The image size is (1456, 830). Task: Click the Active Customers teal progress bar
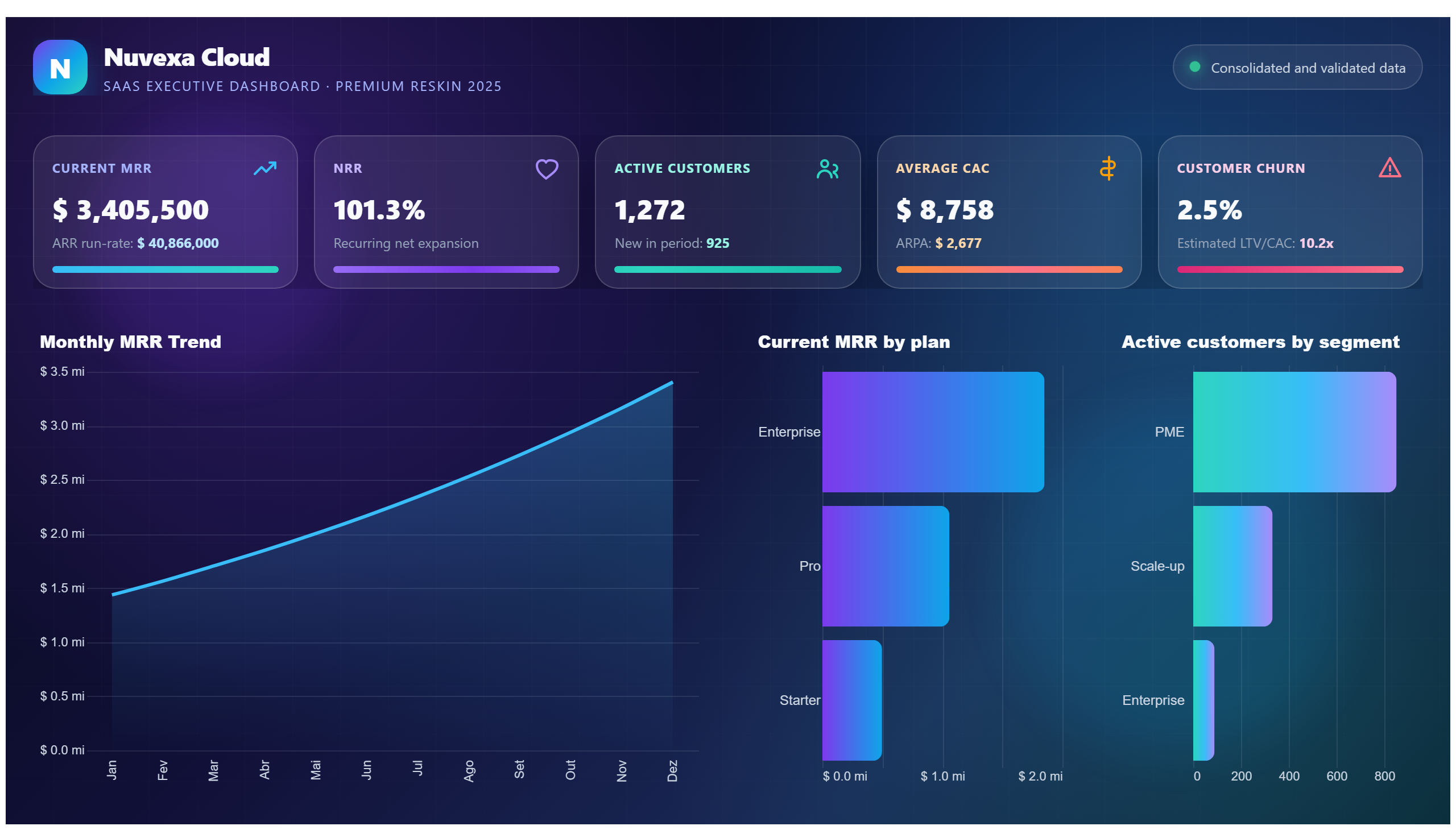tap(727, 269)
